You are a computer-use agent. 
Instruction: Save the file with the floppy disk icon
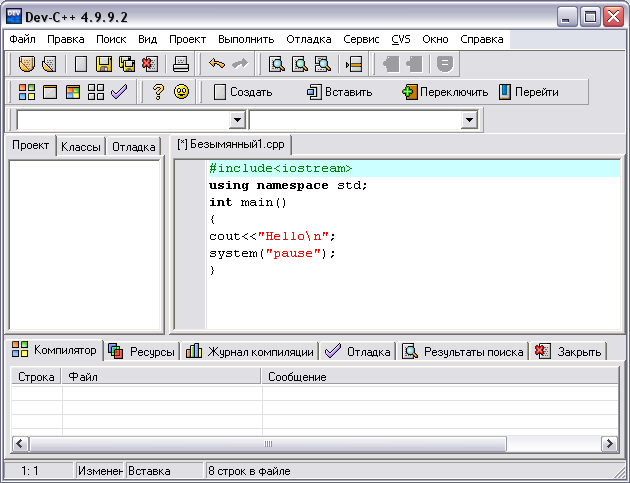click(104, 64)
